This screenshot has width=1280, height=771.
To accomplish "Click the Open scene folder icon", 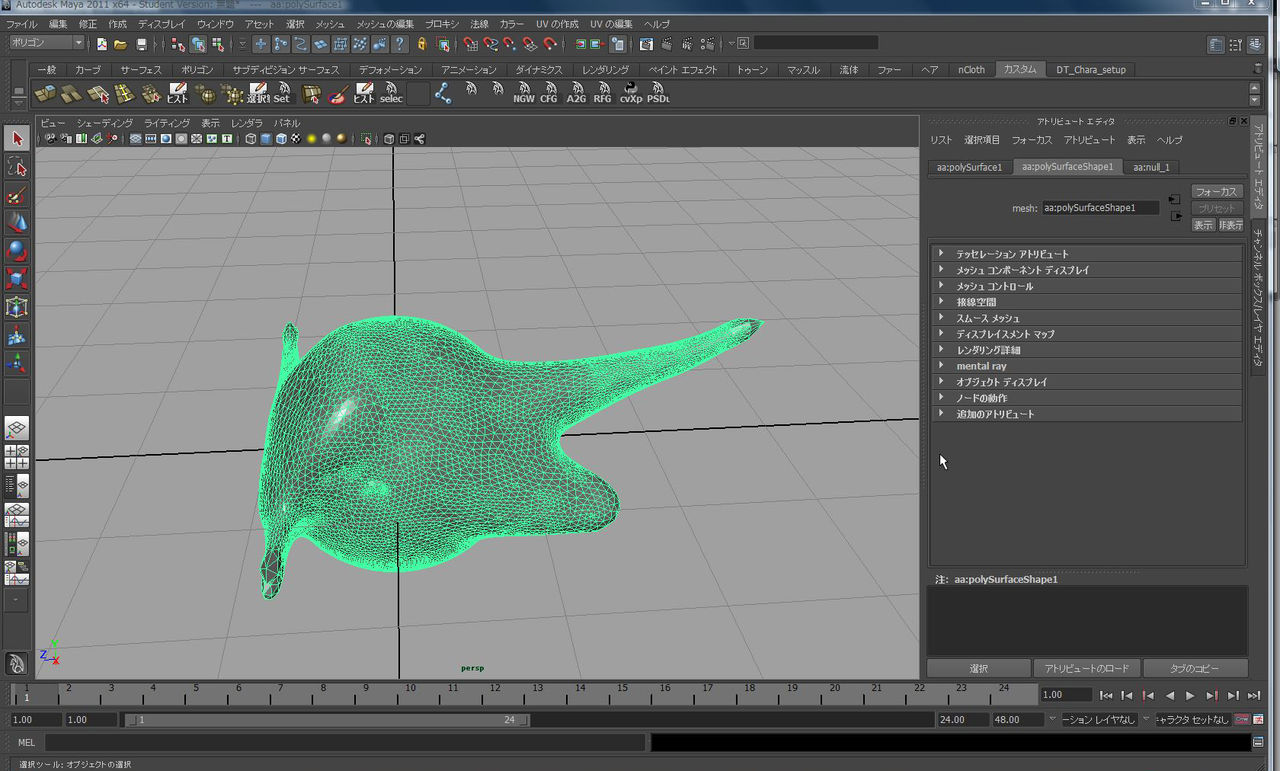I will click(120, 44).
